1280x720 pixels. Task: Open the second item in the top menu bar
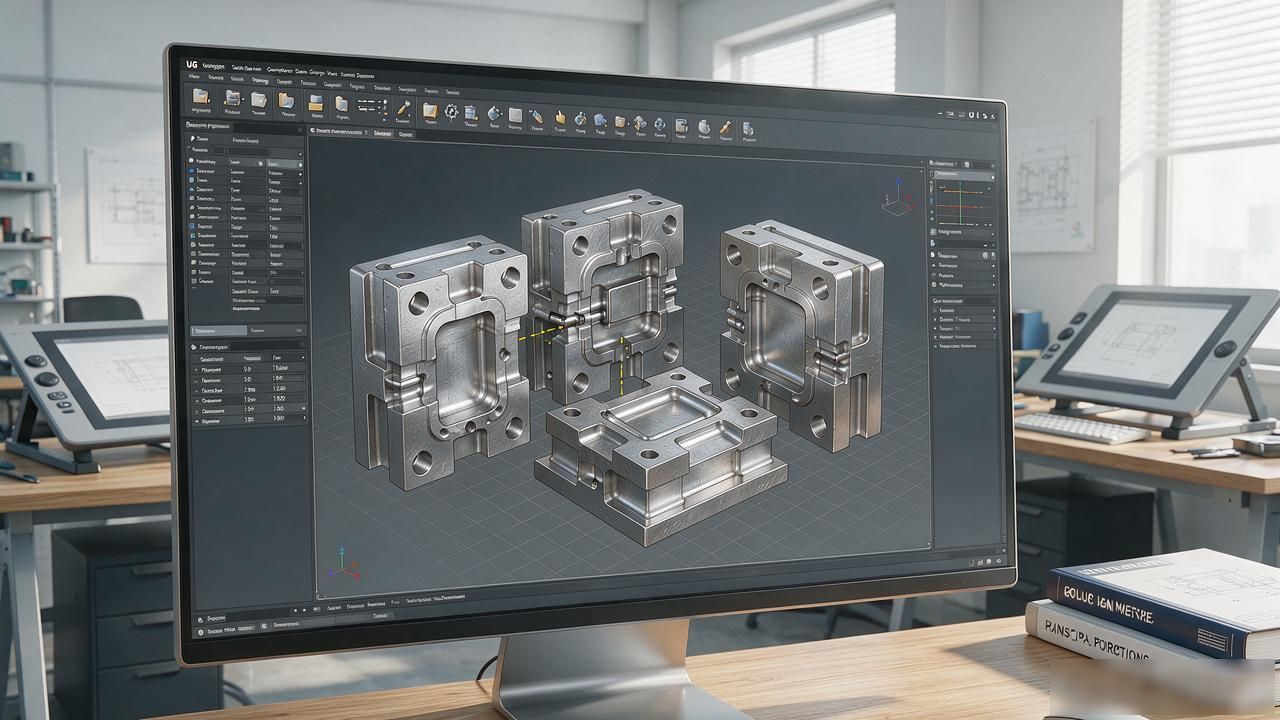[246, 68]
